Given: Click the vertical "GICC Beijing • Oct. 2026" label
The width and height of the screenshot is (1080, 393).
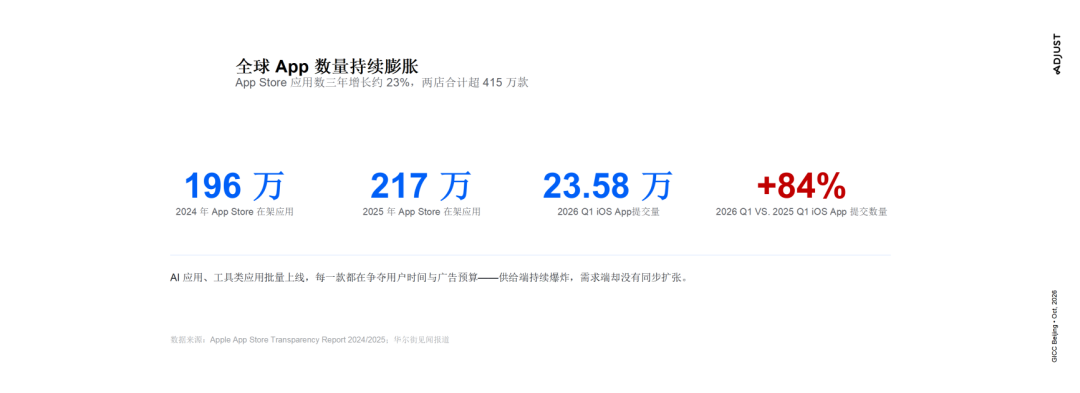Looking at the screenshot, I should click(1054, 326).
